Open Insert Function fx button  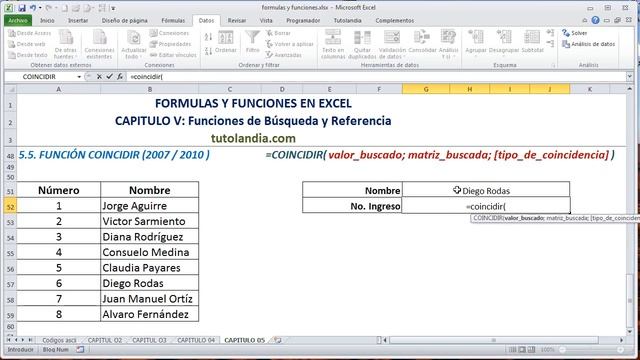[120, 77]
